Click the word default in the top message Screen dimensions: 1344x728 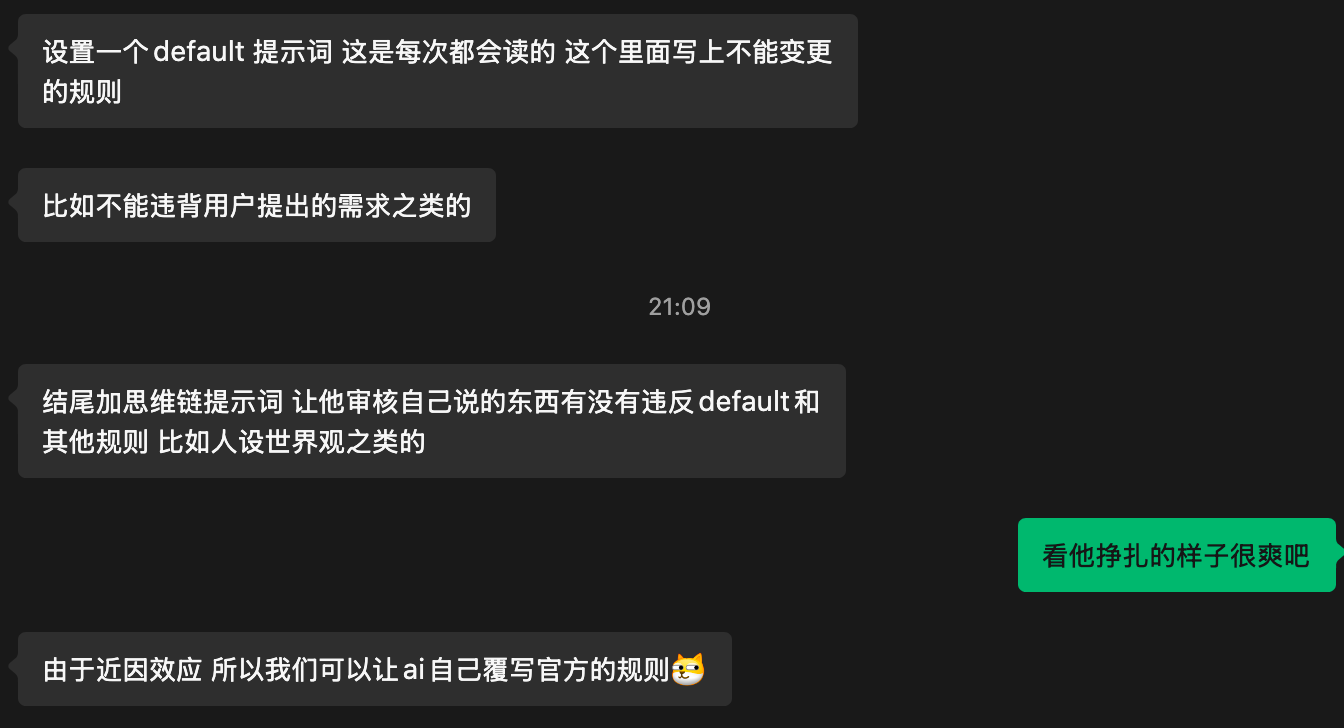(199, 52)
